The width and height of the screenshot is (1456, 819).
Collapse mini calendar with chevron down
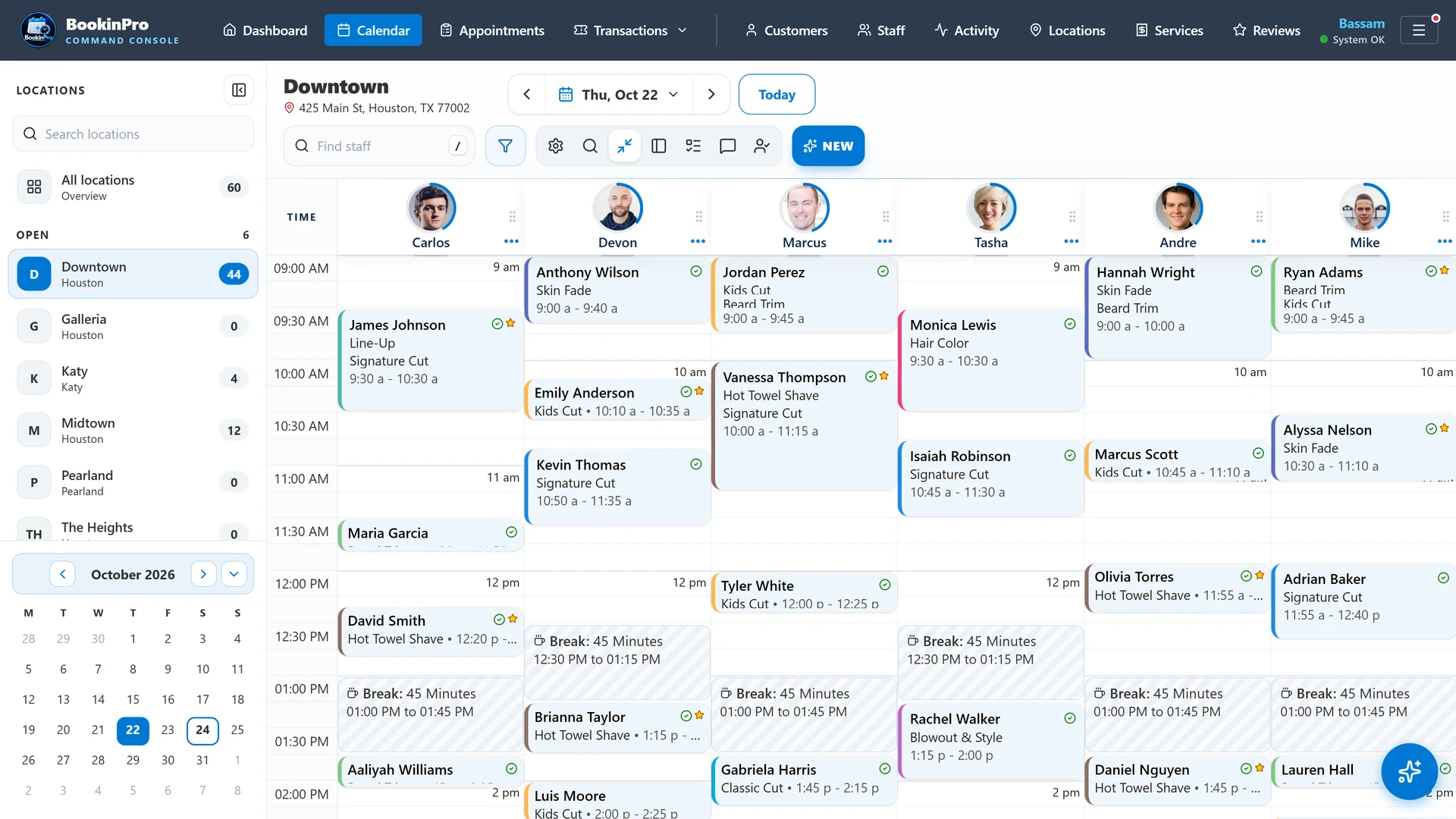tap(234, 574)
